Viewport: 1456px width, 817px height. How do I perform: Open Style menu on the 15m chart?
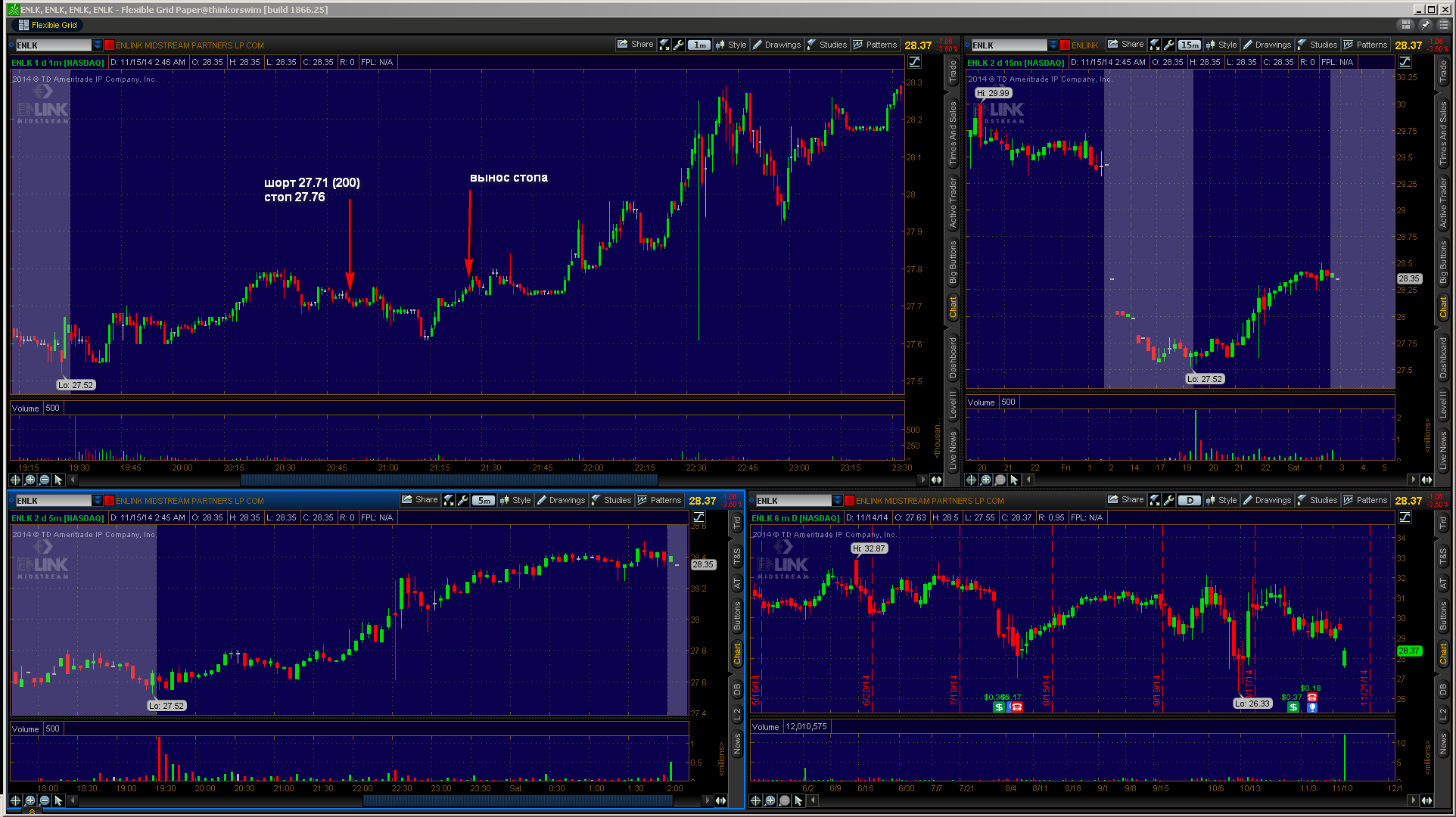pyautogui.click(x=1221, y=45)
